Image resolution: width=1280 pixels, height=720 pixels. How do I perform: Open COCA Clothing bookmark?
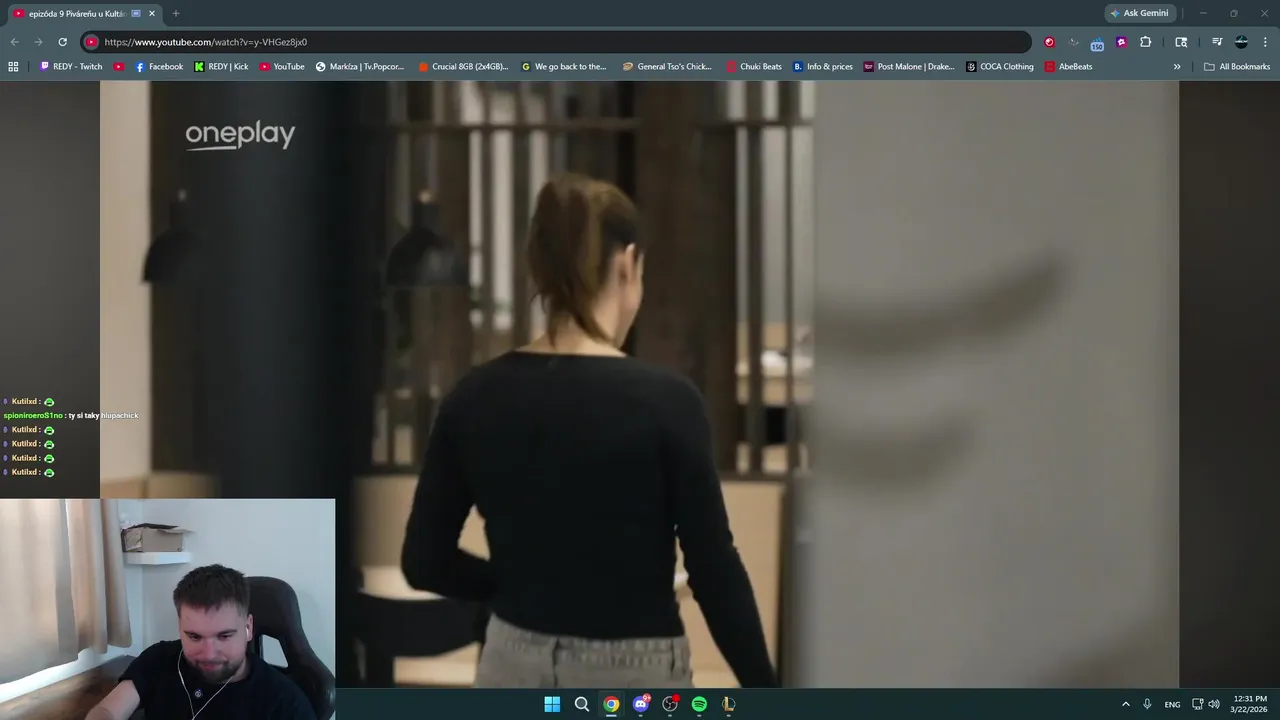click(1000, 67)
